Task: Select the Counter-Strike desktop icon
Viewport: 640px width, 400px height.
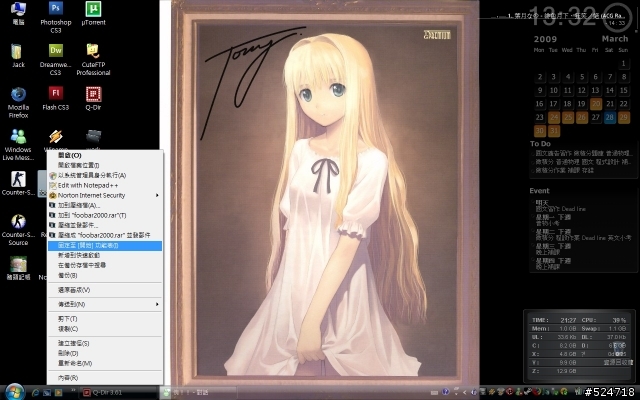Action: pos(18,183)
